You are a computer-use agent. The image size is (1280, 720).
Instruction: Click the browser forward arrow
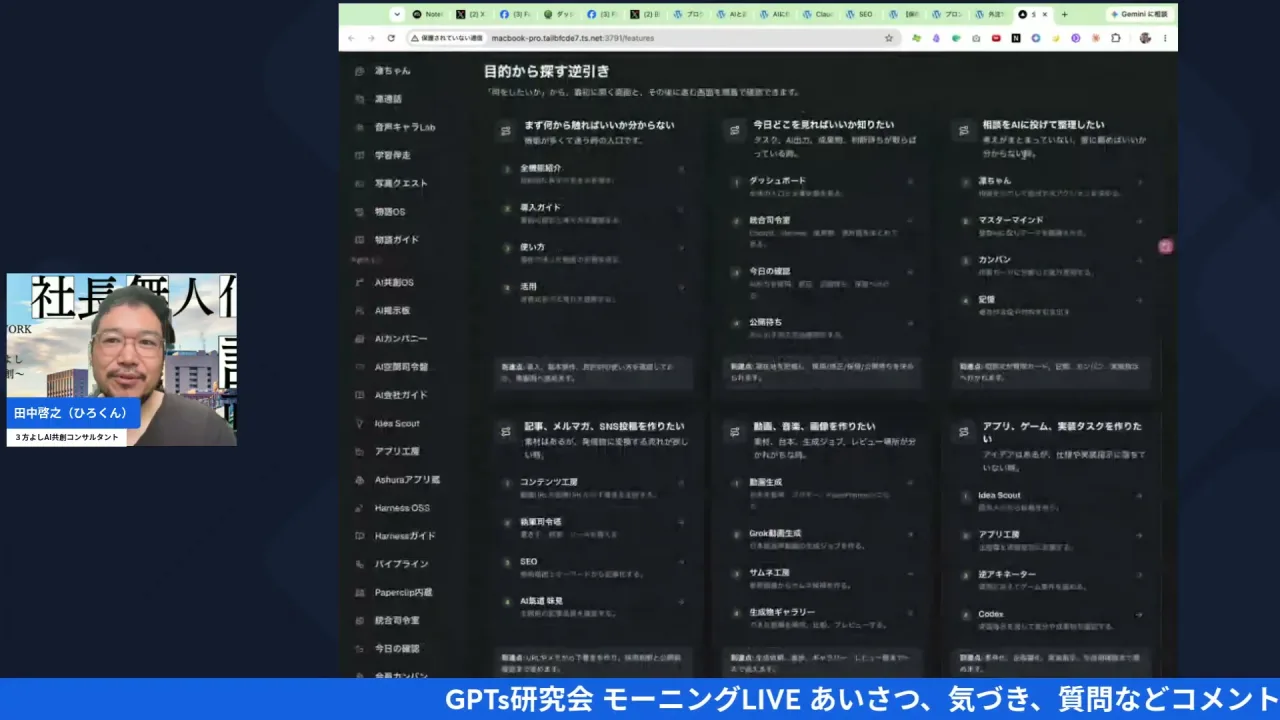(x=370, y=38)
